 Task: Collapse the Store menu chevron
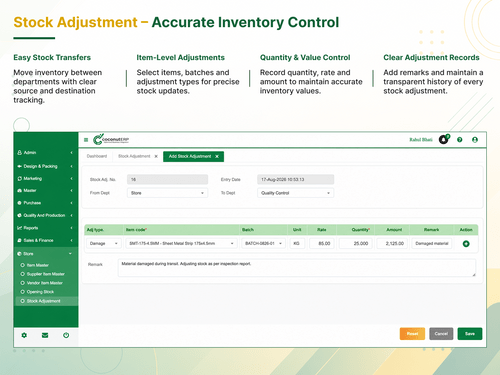coord(70,254)
